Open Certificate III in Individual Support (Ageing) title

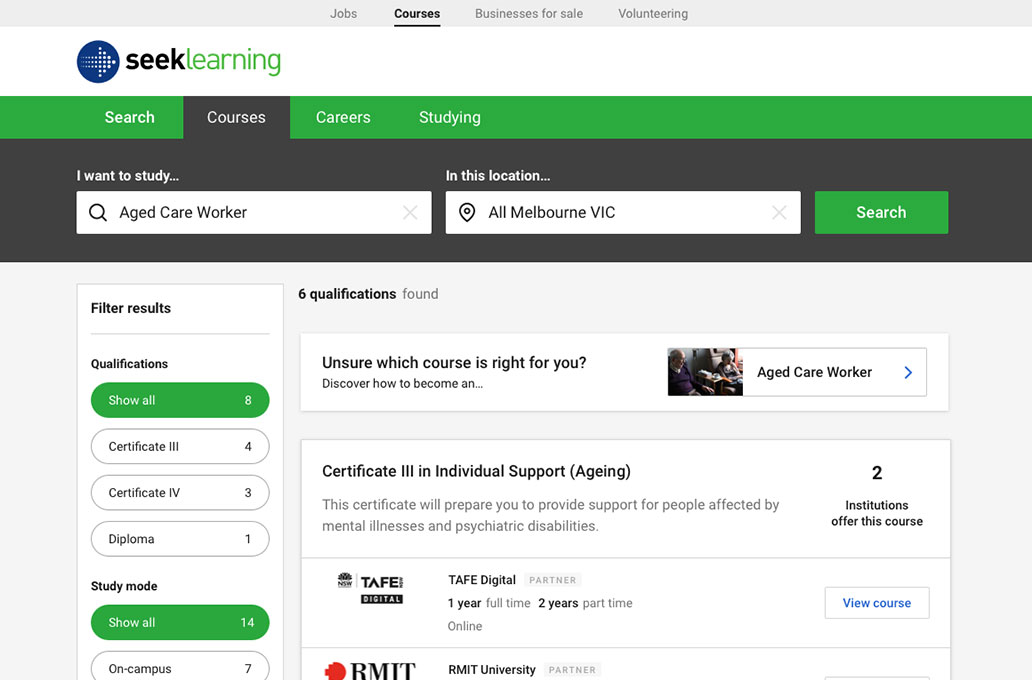[x=476, y=471]
